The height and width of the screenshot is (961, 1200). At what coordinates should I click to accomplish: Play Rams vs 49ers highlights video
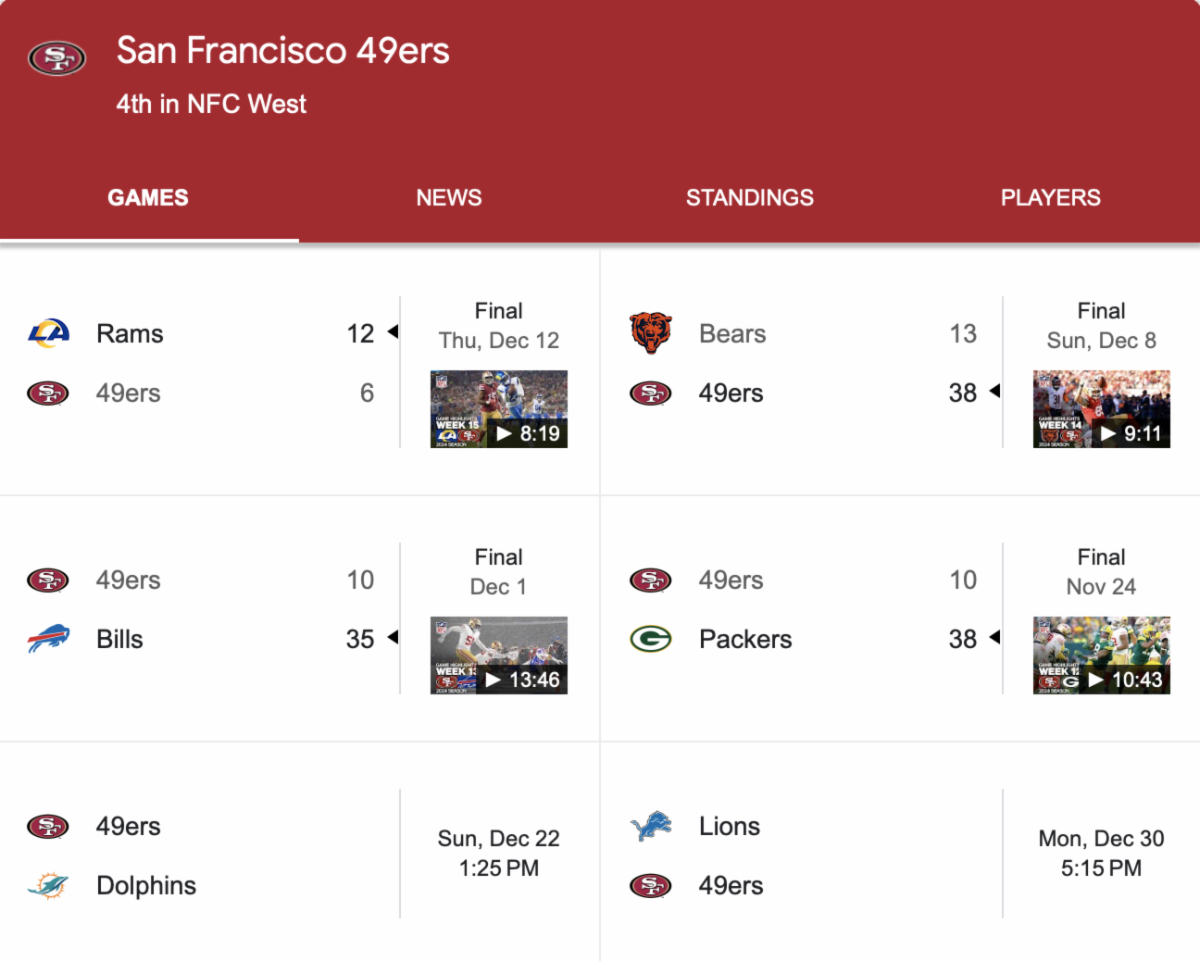499,409
